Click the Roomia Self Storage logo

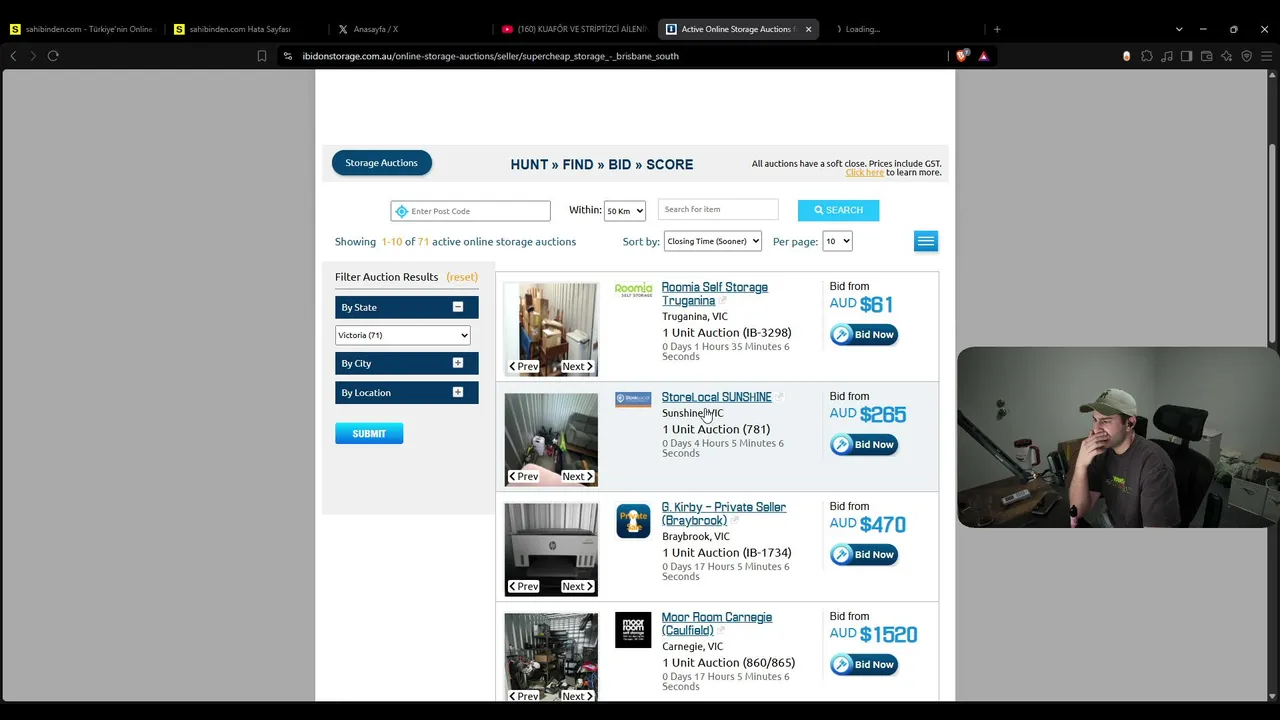pyautogui.click(x=633, y=290)
